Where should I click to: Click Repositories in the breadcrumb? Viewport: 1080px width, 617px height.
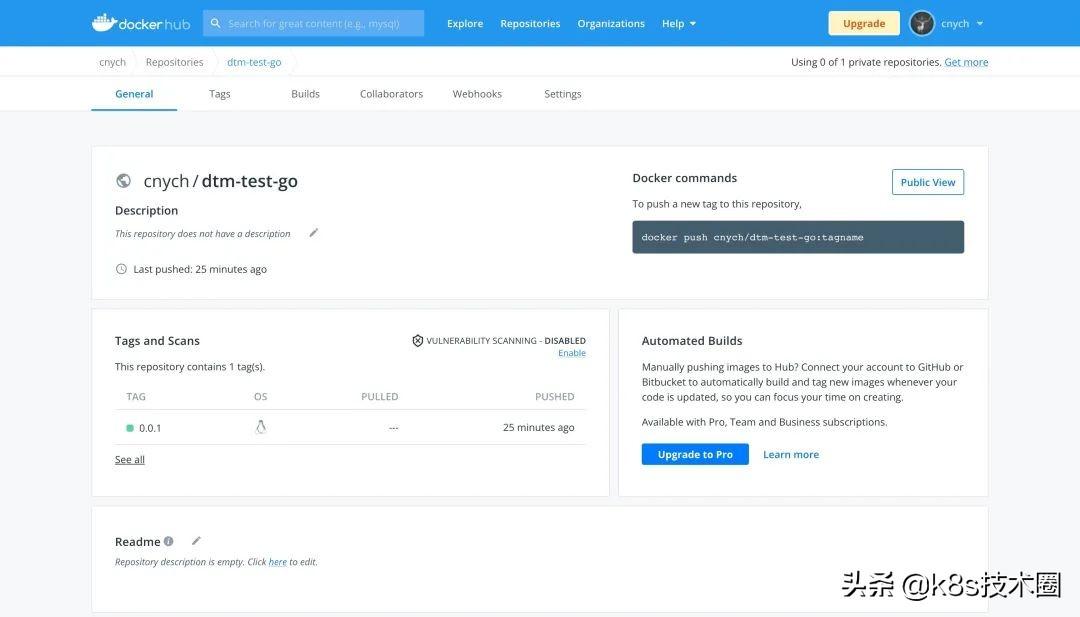[174, 62]
